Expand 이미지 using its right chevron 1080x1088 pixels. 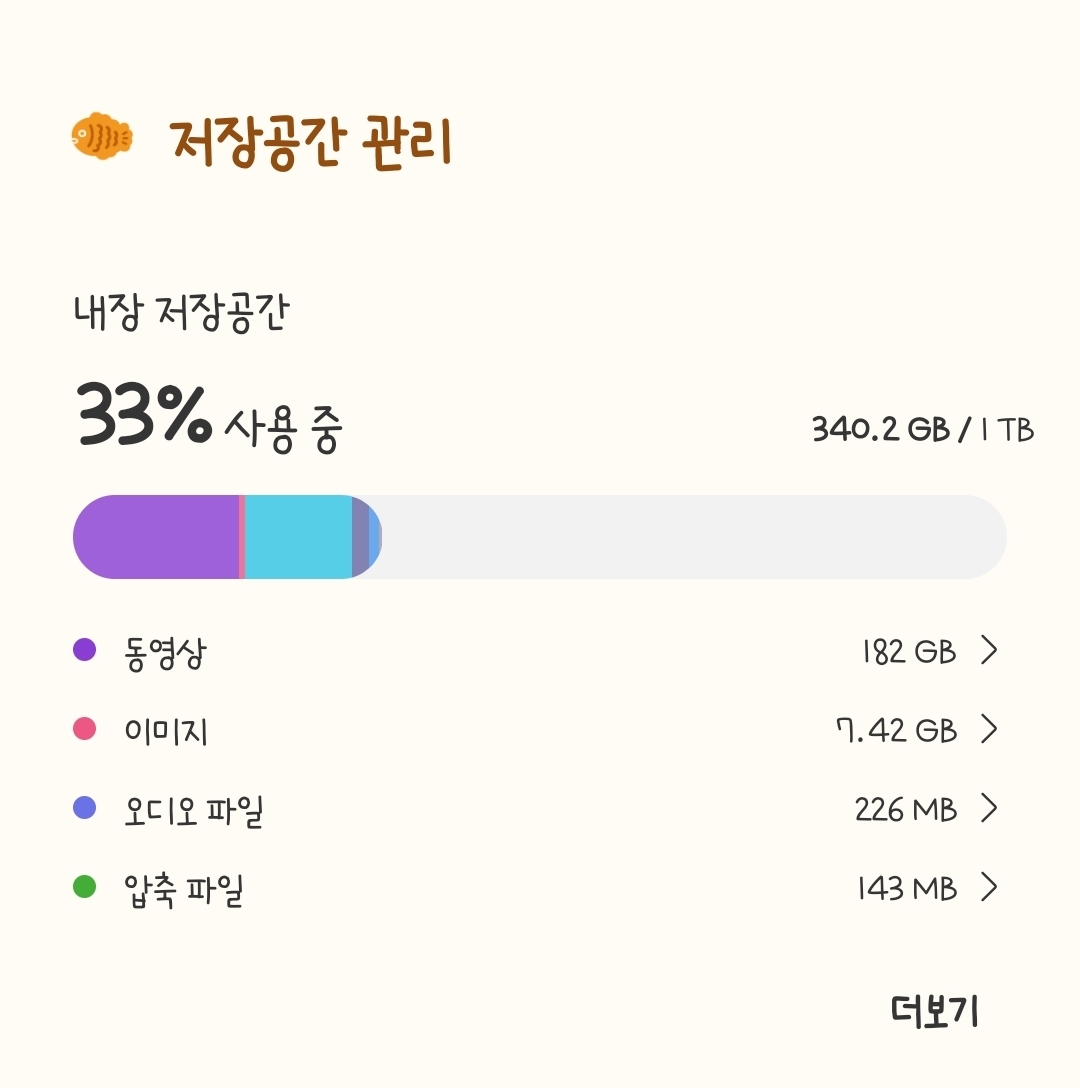click(989, 730)
